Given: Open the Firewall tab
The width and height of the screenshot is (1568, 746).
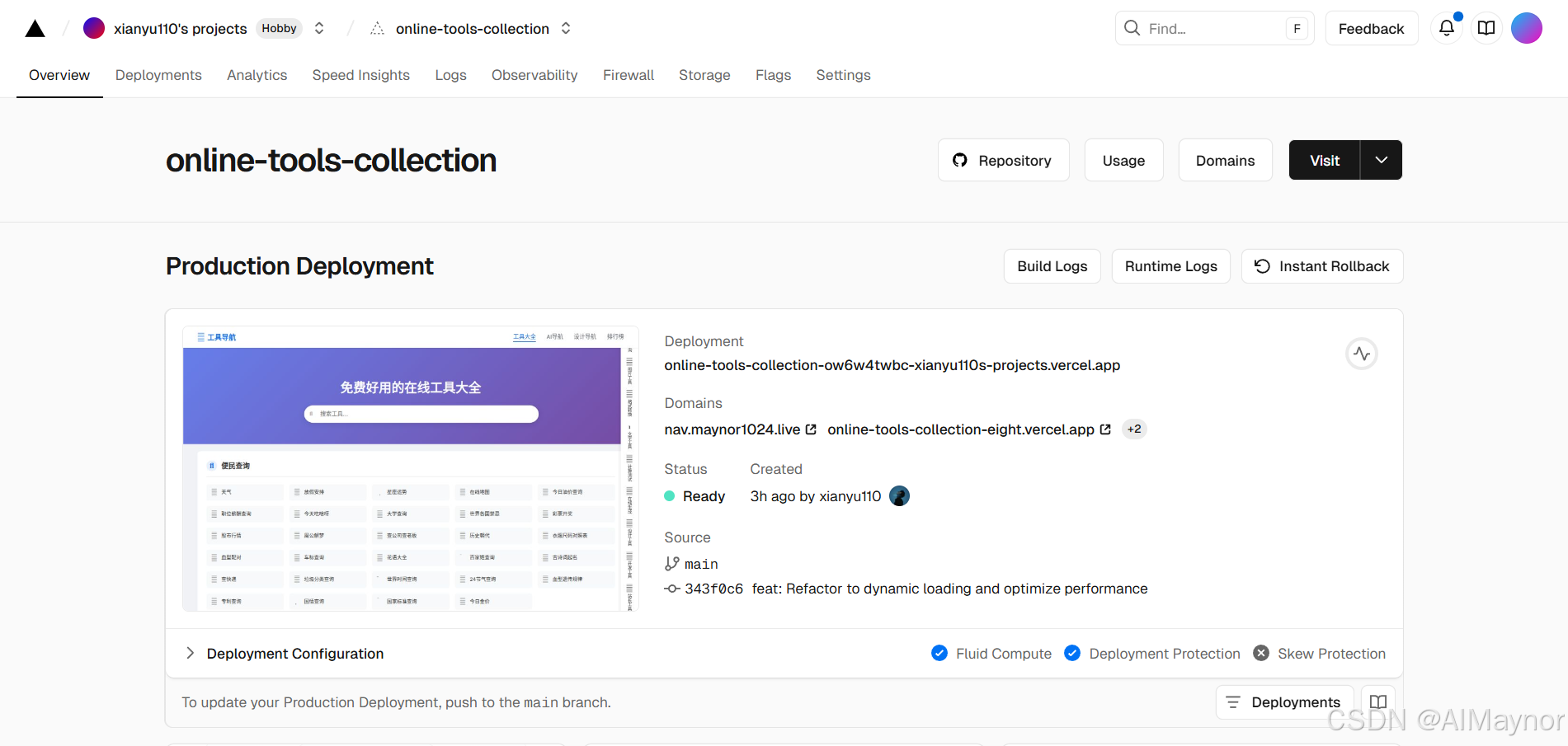Looking at the screenshot, I should 629,75.
